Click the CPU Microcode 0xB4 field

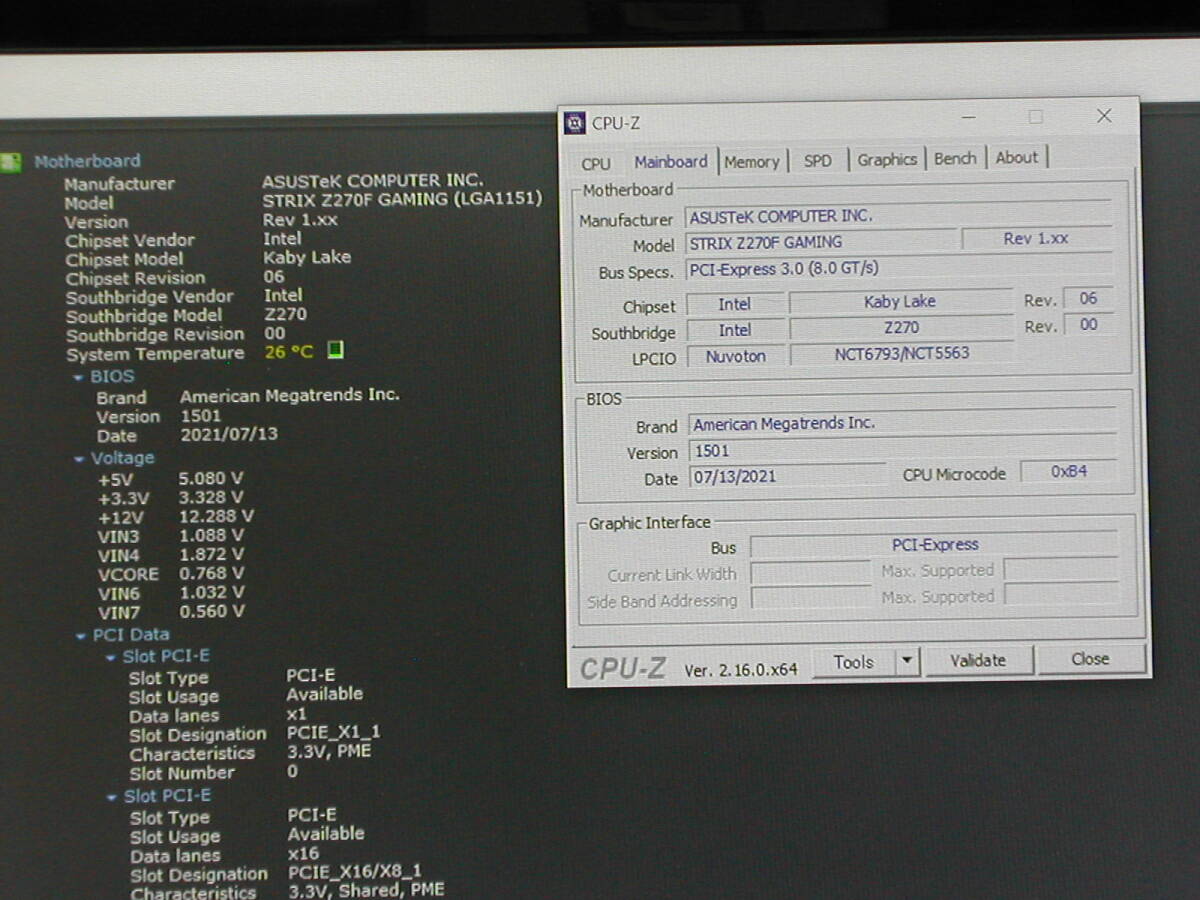click(1069, 472)
